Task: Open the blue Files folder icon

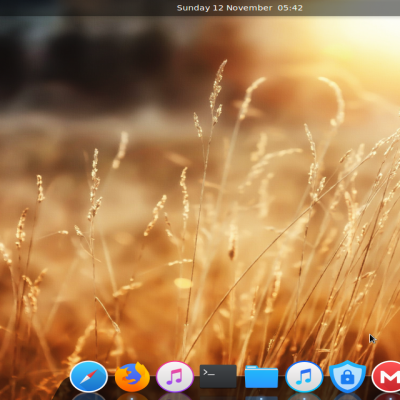Action: coord(261,377)
